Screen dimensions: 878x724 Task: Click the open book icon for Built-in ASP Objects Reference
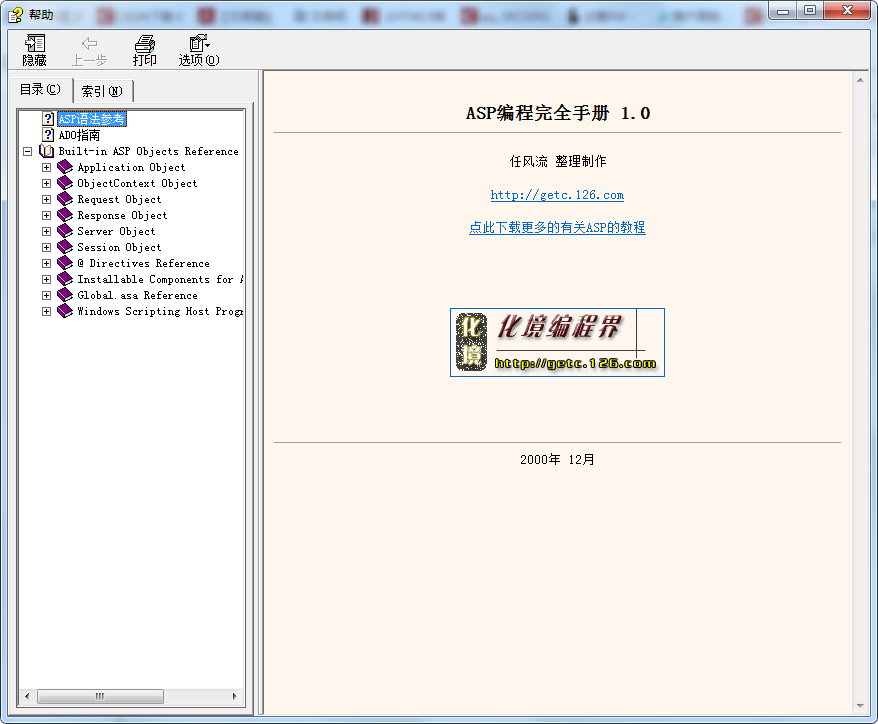click(x=45, y=150)
